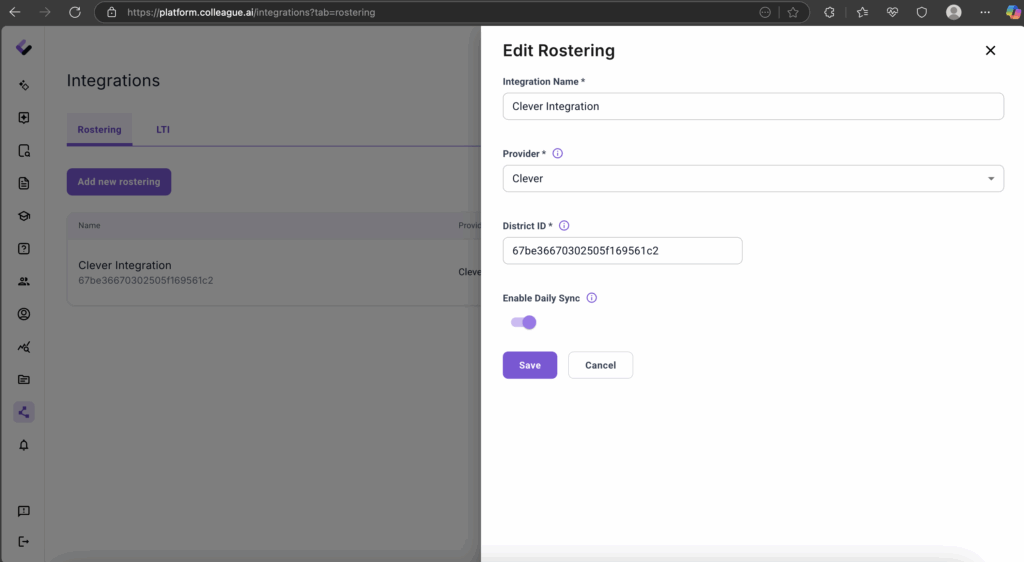The width and height of the screenshot is (1024, 562).
Task: Disable the Enable Daily Sync toggle
Action: click(x=524, y=322)
